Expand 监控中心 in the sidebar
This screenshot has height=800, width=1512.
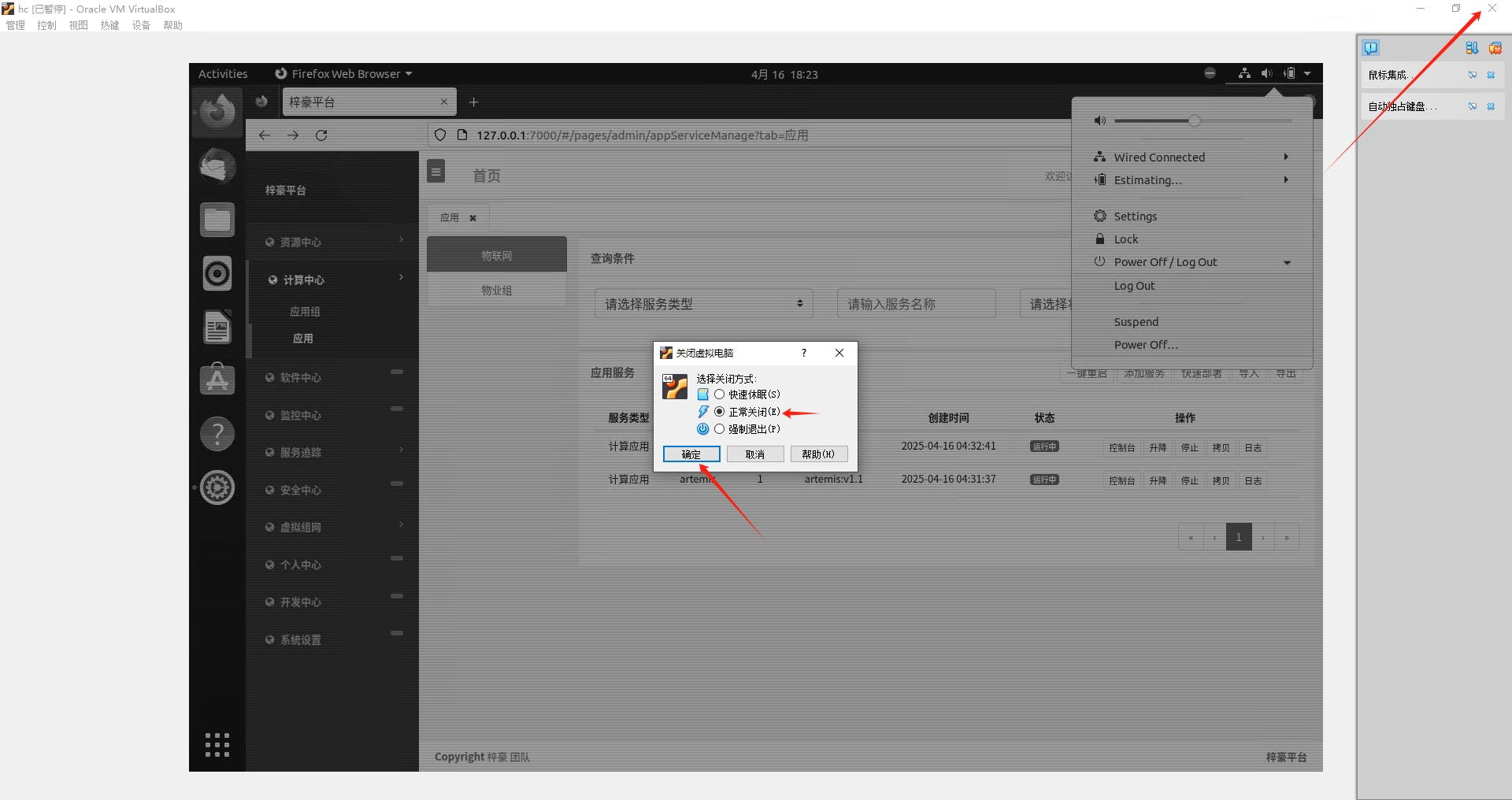[x=332, y=415]
